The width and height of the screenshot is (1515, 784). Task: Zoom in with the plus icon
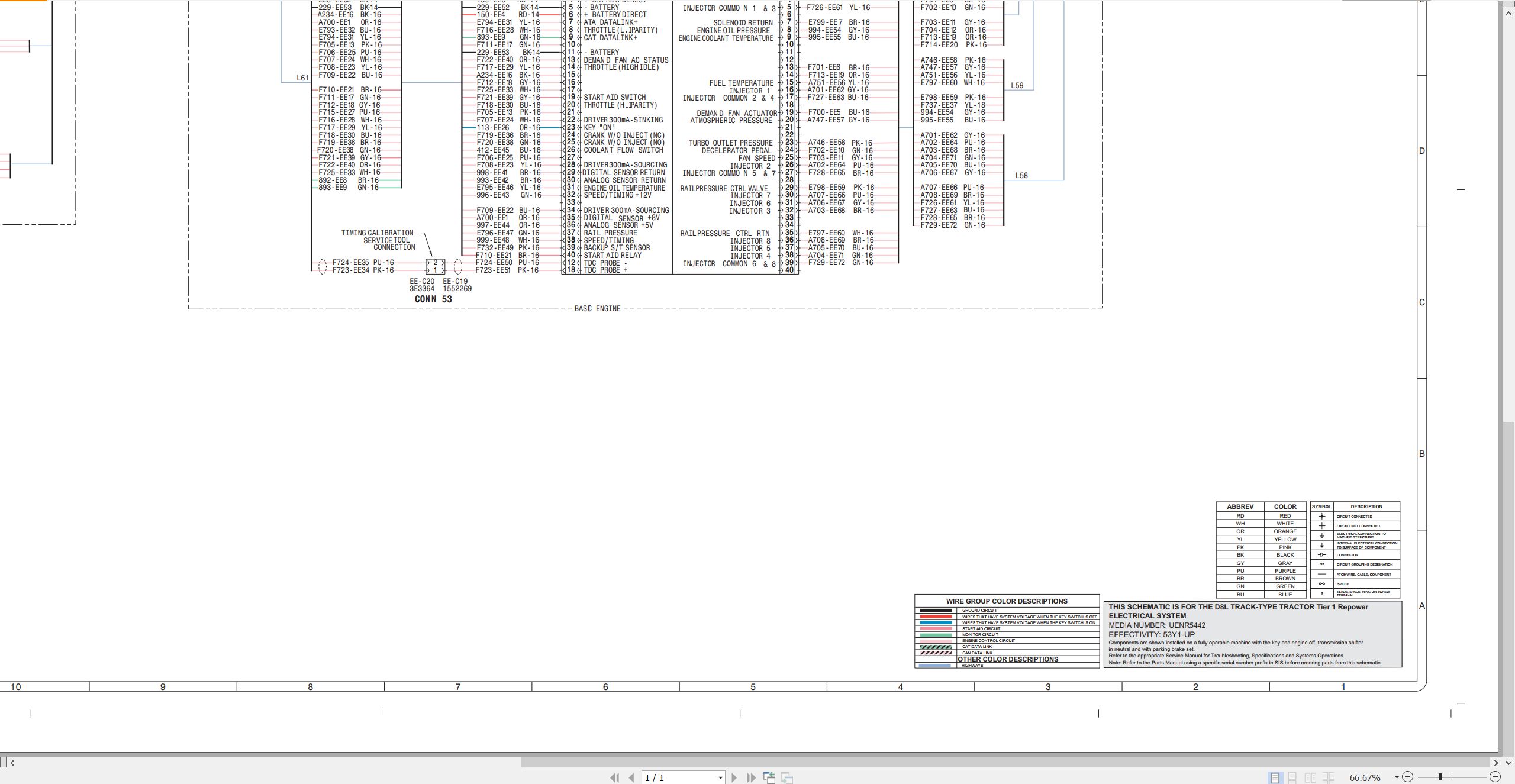pos(1495,777)
